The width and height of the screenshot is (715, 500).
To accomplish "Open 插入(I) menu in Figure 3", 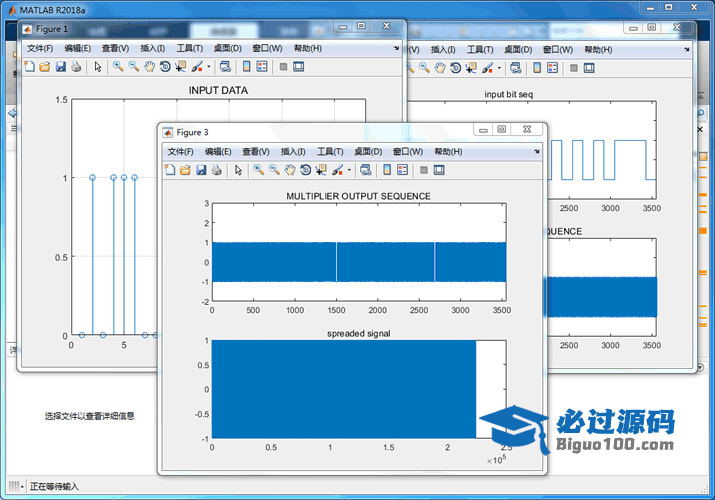I will tap(293, 152).
